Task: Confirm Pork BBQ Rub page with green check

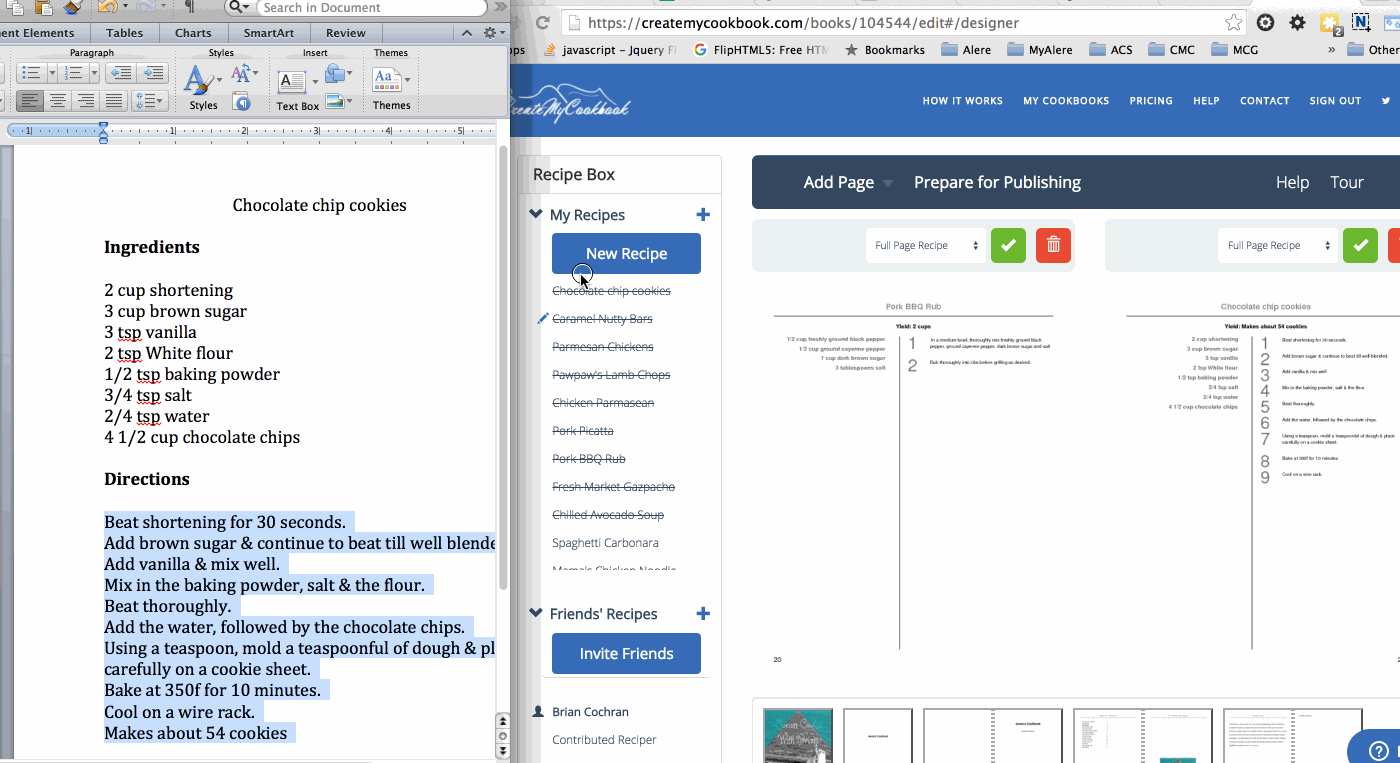Action: coord(1008,245)
